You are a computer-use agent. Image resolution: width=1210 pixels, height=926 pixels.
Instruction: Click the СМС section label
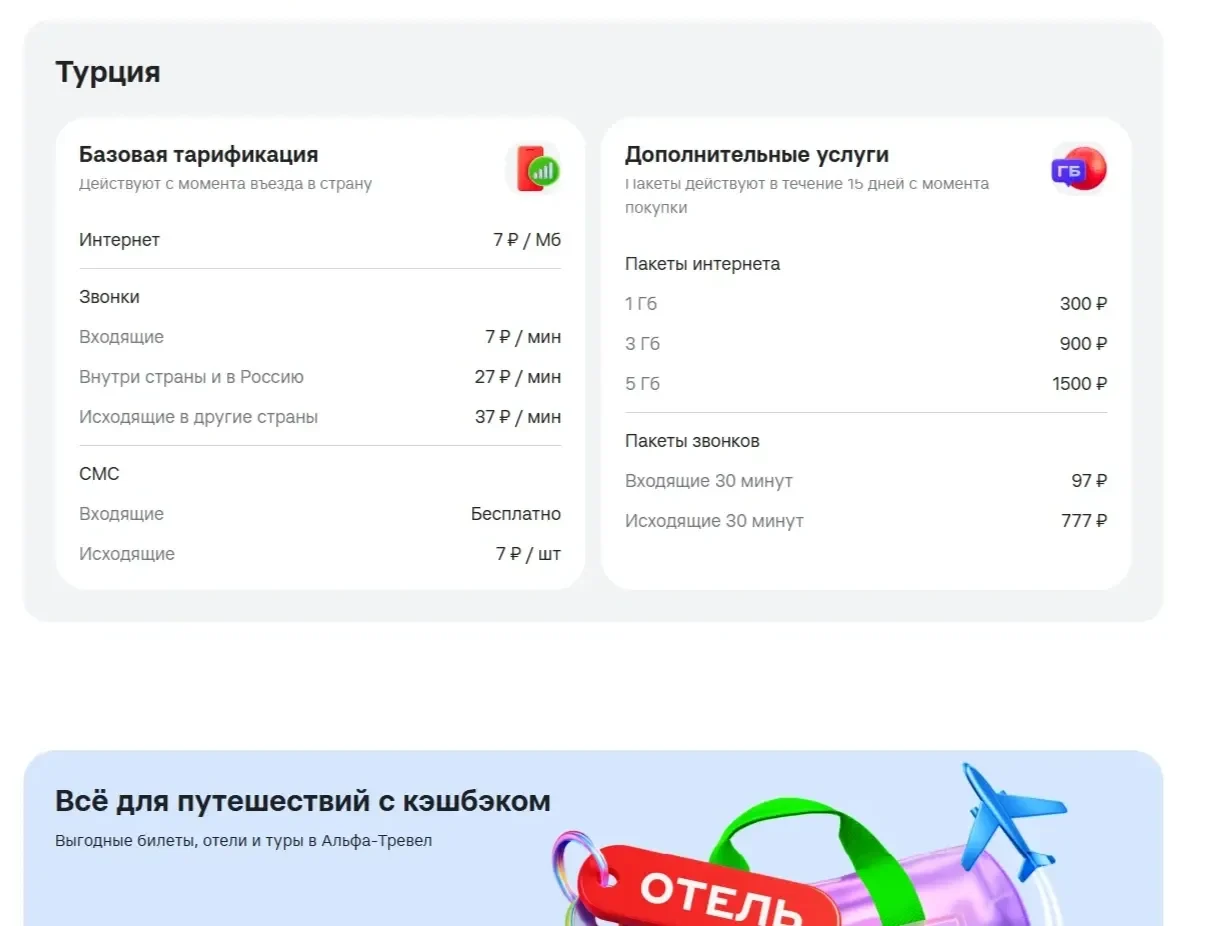click(99, 474)
